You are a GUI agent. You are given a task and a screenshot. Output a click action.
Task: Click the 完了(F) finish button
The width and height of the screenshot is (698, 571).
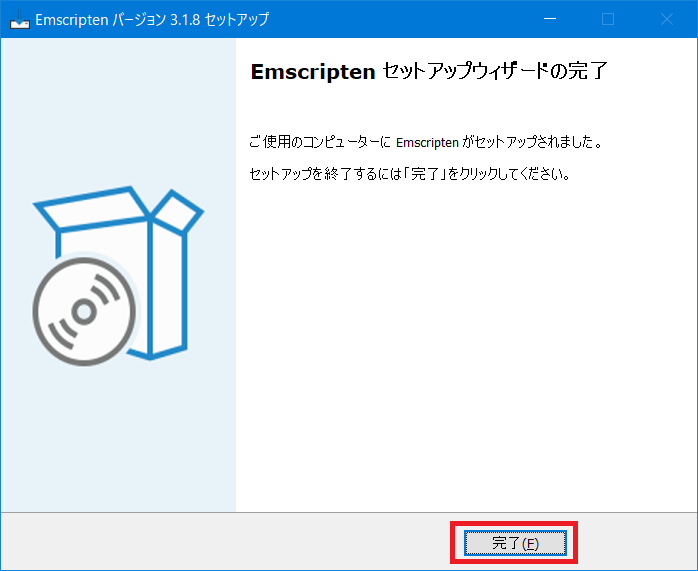(x=515, y=543)
